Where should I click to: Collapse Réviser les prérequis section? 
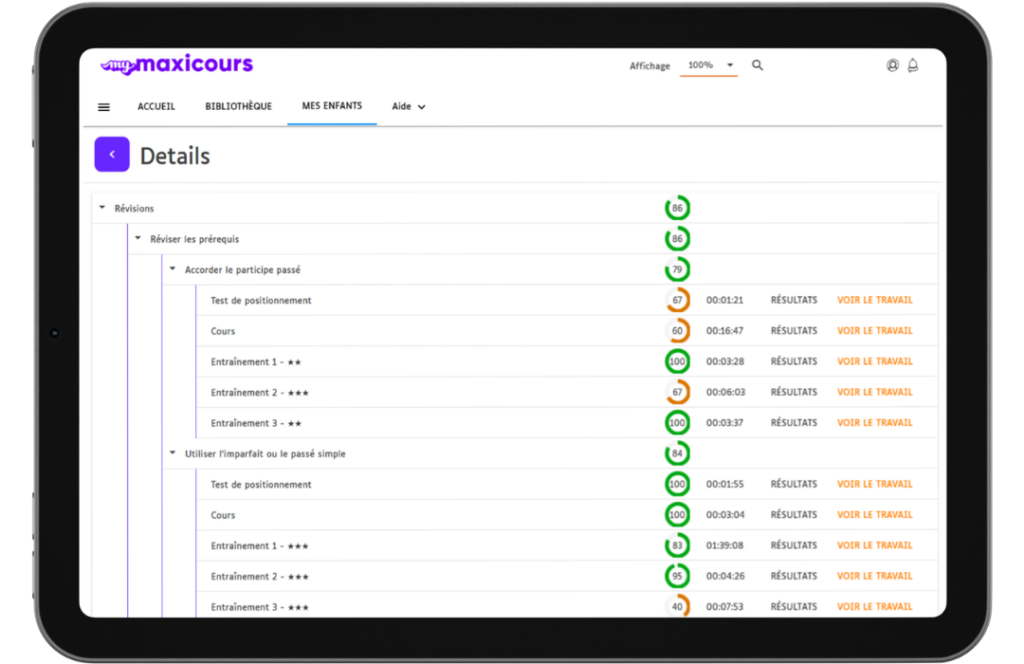click(138, 239)
